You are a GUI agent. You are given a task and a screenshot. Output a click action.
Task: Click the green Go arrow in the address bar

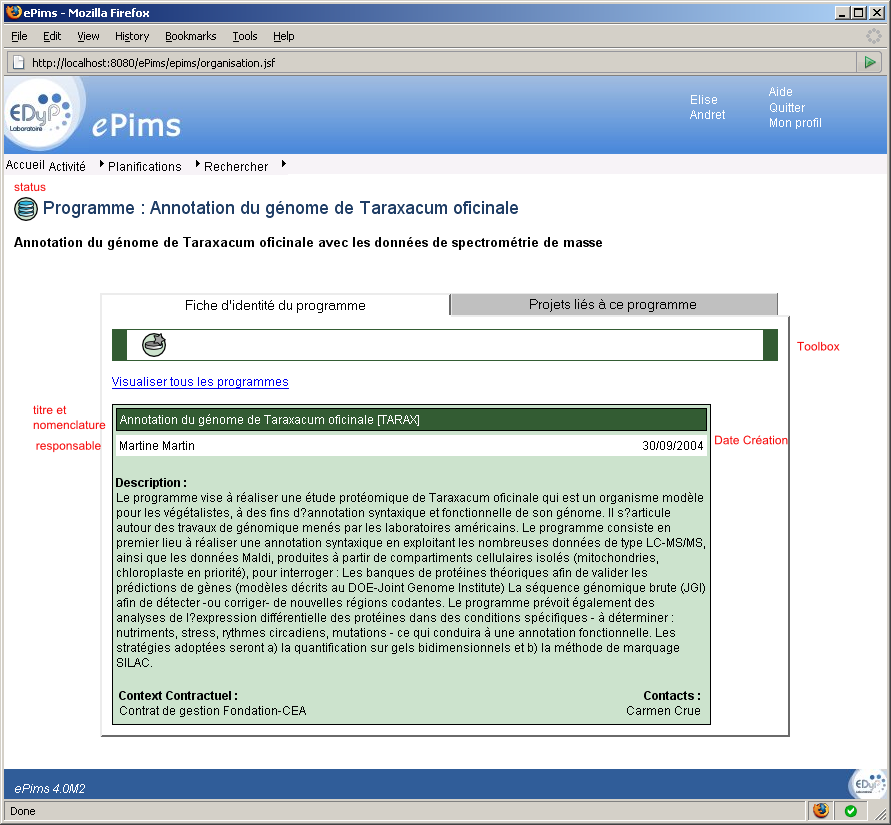pyautogui.click(x=871, y=61)
